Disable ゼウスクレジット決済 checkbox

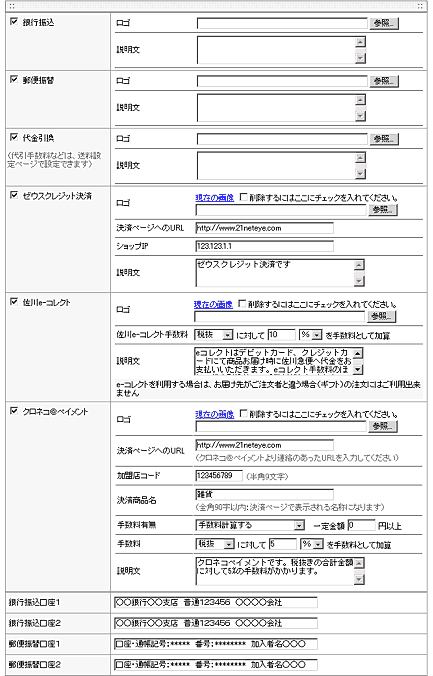coord(14,195)
